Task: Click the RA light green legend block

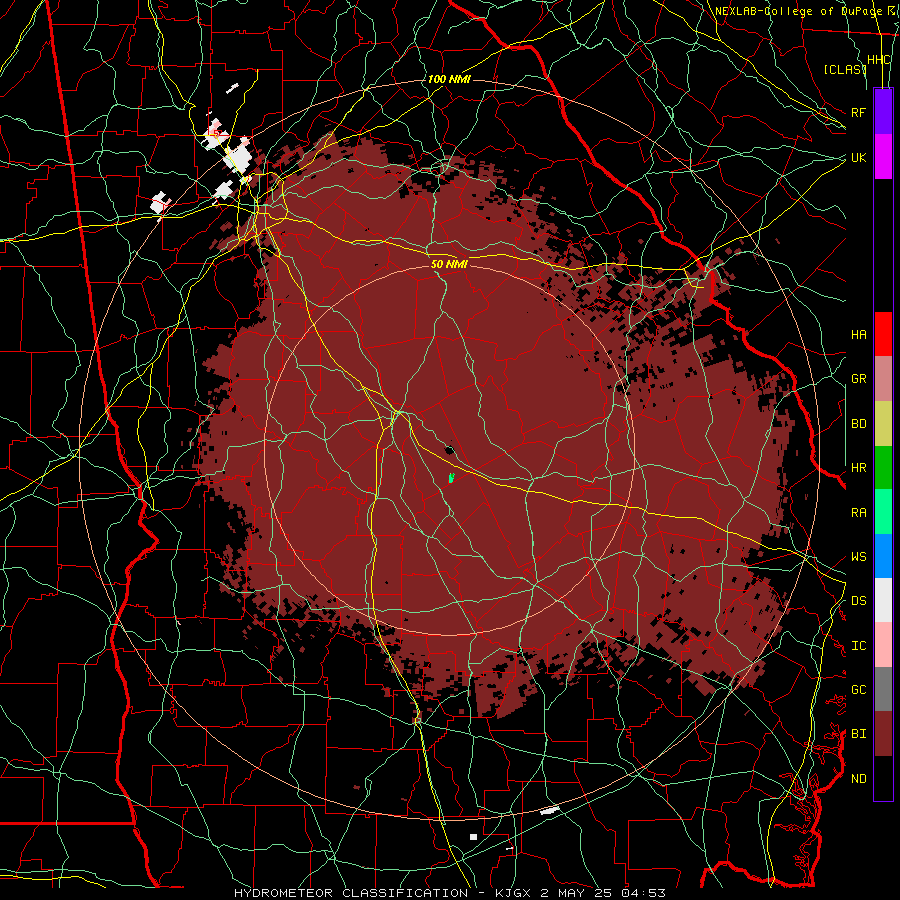Action: tap(883, 511)
